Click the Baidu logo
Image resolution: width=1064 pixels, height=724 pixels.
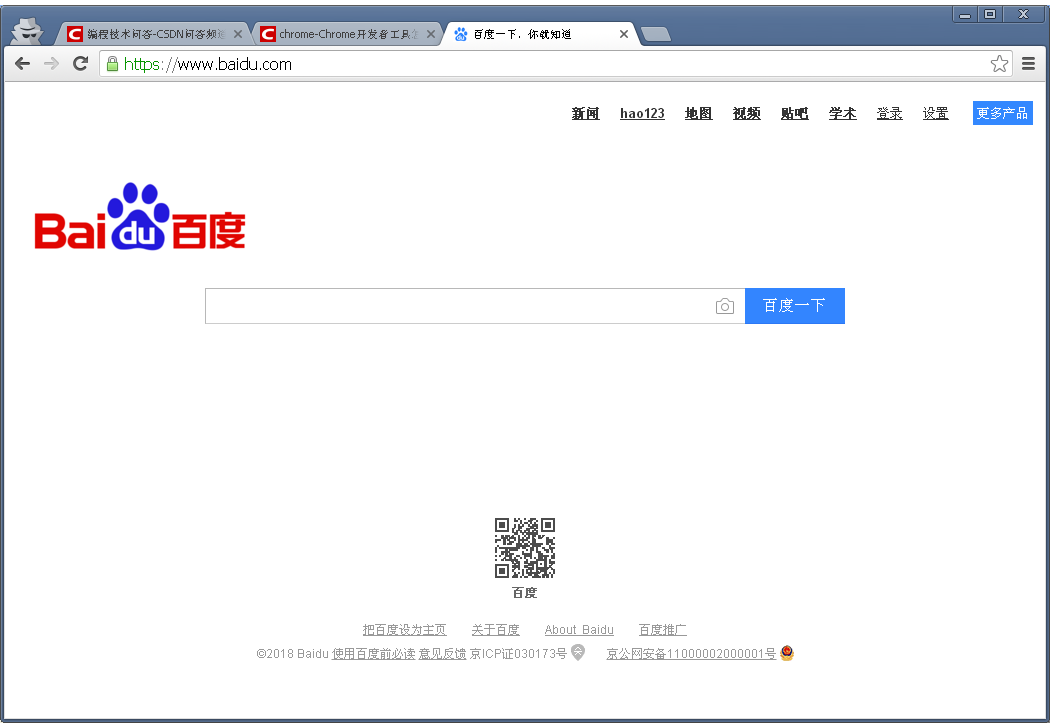pyautogui.click(x=140, y=216)
